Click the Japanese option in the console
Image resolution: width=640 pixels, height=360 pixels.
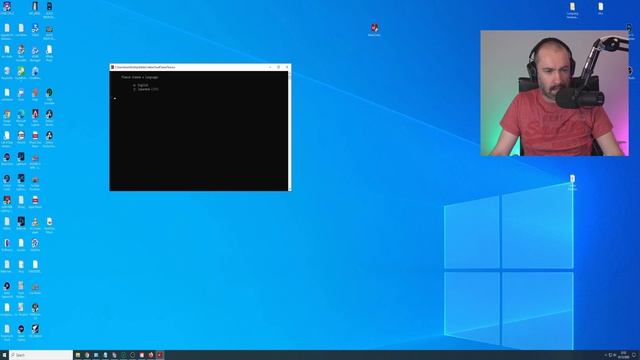[x=147, y=89]
